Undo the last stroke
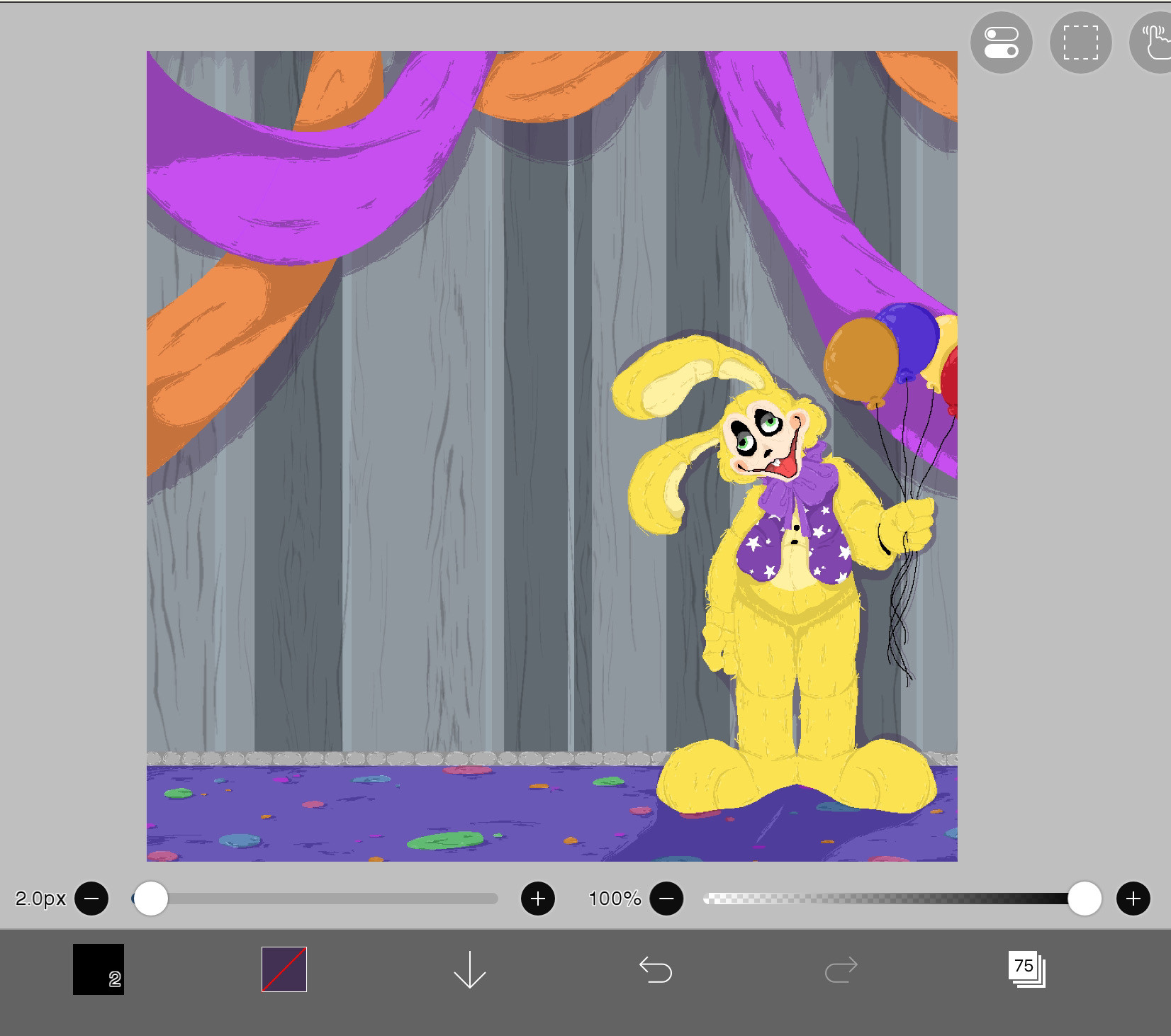The height and width of the screenshot is (1036, 1171). pyautogui.click(x=656, y=969)
